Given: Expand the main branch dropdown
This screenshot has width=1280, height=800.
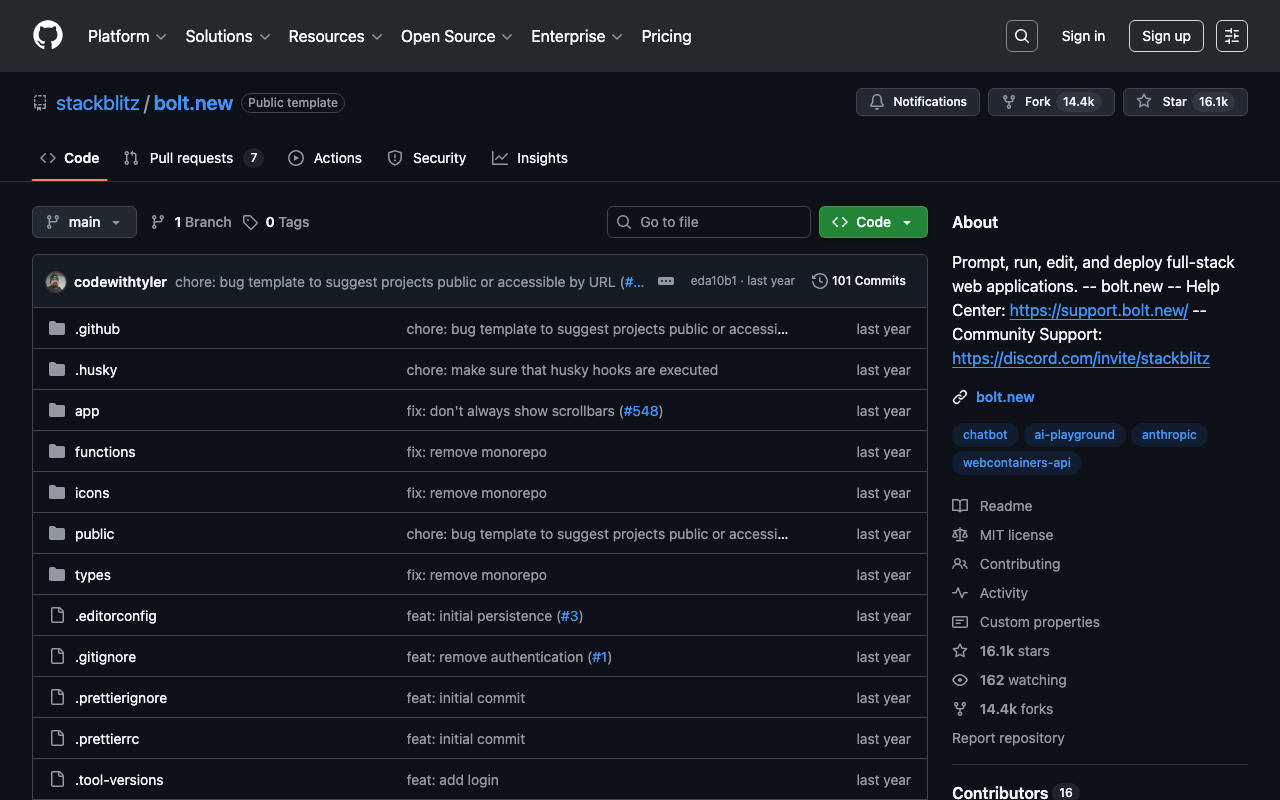Looking at the screenshot, I should 84,222.
